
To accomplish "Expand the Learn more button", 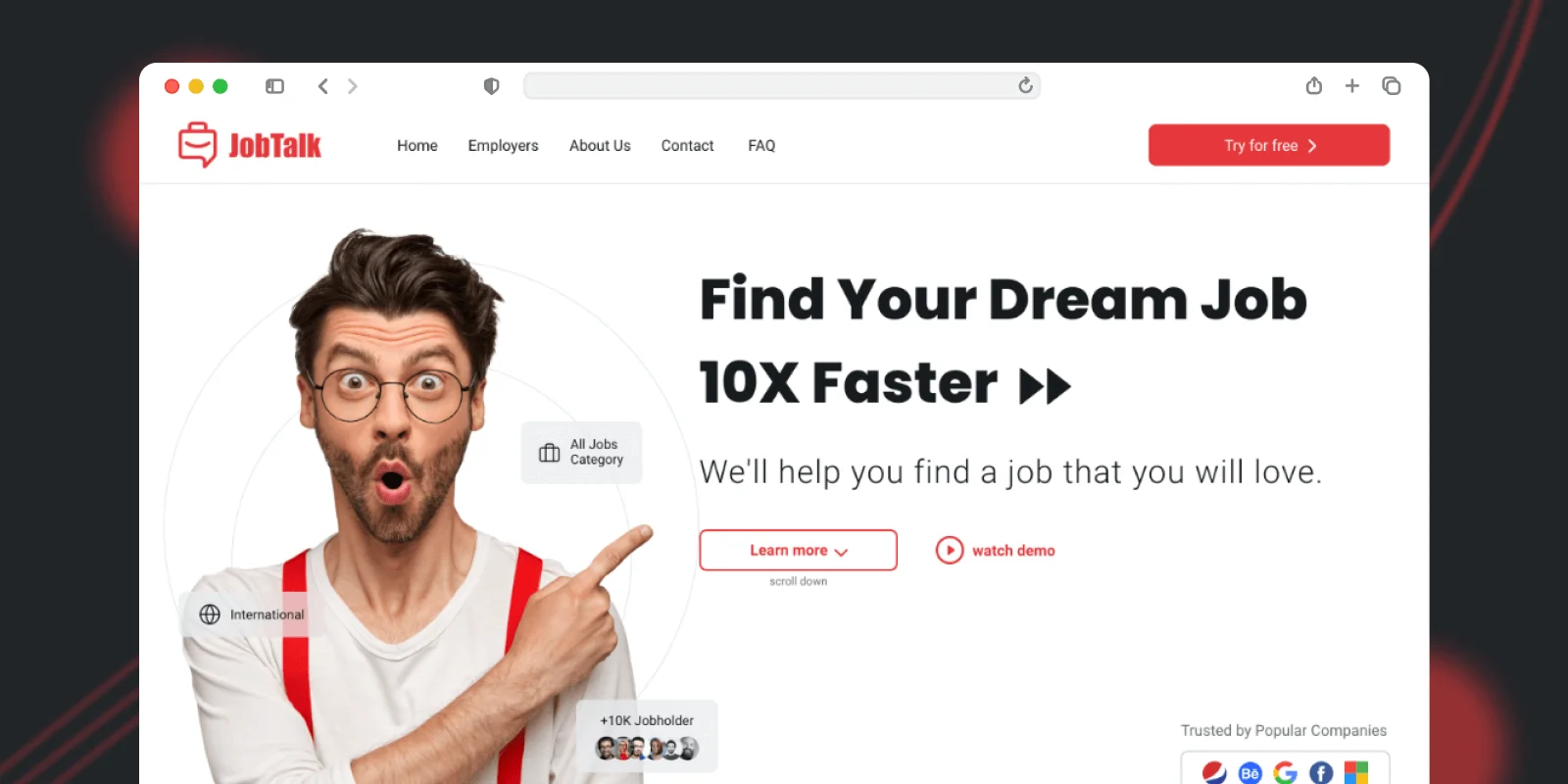I will [798, 551].
